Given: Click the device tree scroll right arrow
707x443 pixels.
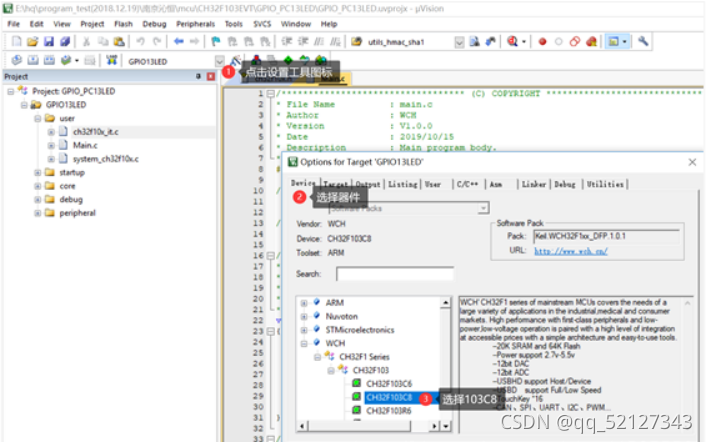Looking at the screenshot, I should [x=434, y=426].
